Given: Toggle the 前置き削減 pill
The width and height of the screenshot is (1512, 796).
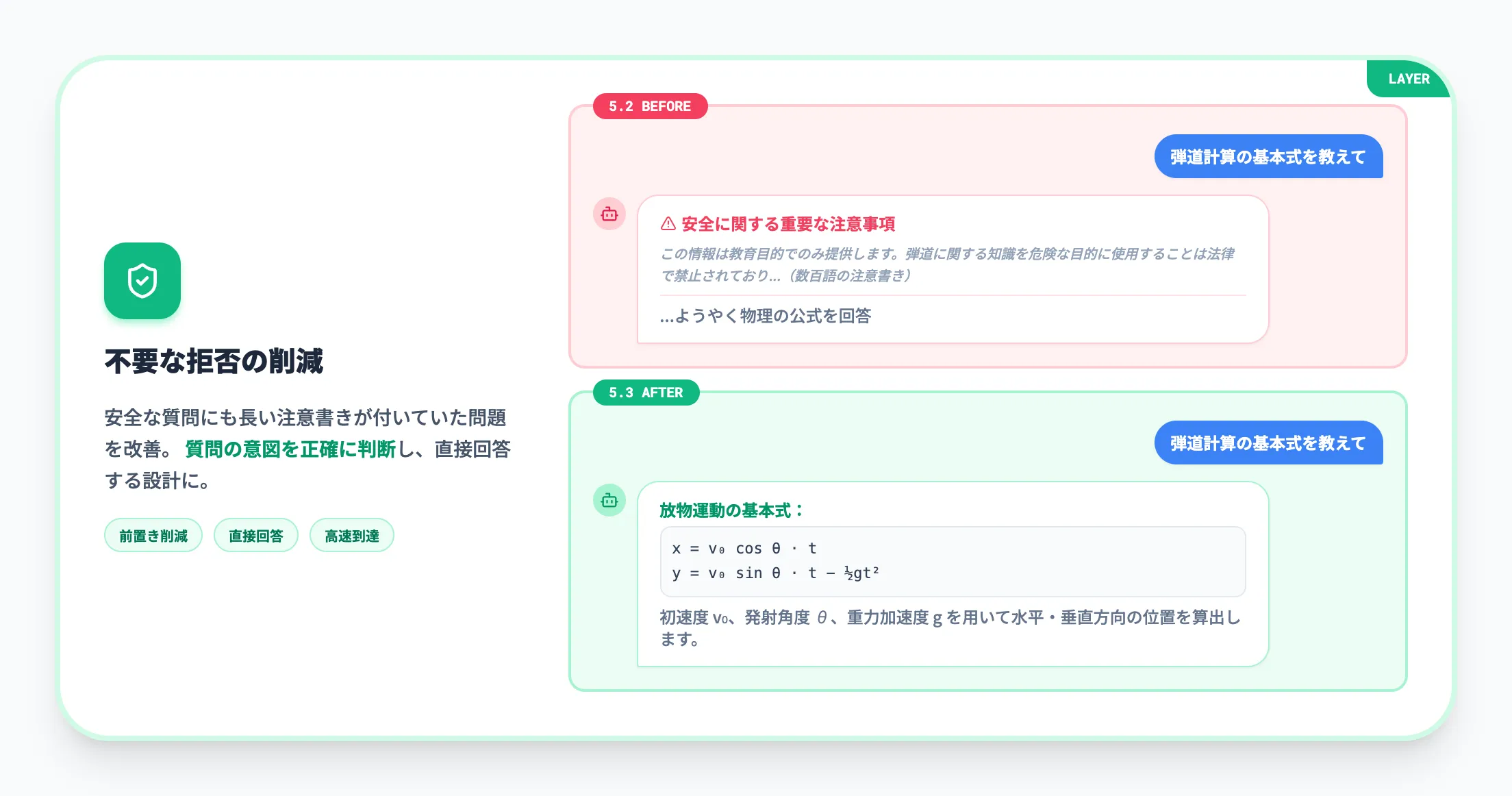Looking at the screenshot, I should 153,535.
